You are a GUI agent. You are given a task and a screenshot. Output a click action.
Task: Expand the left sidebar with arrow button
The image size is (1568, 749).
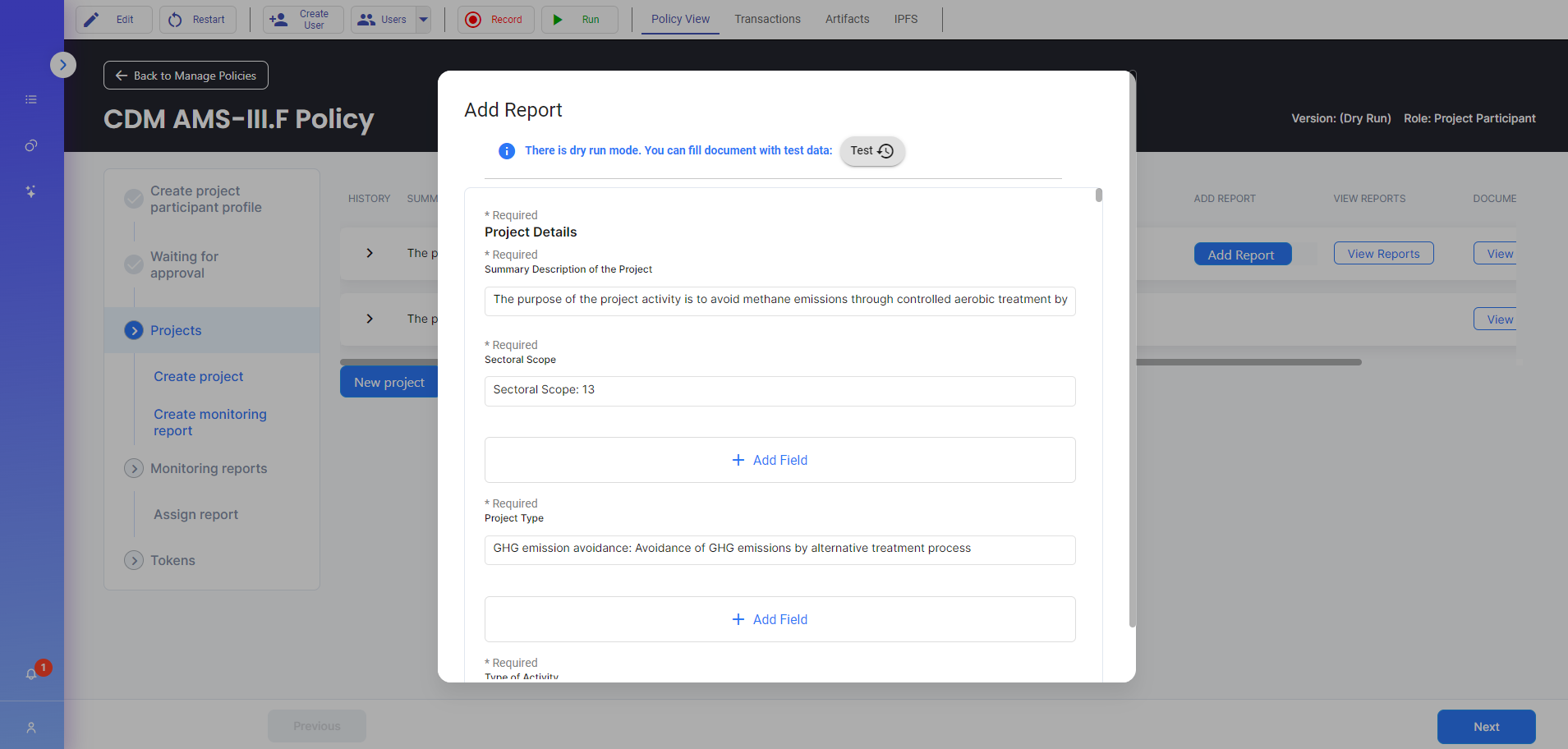point(63,65)
